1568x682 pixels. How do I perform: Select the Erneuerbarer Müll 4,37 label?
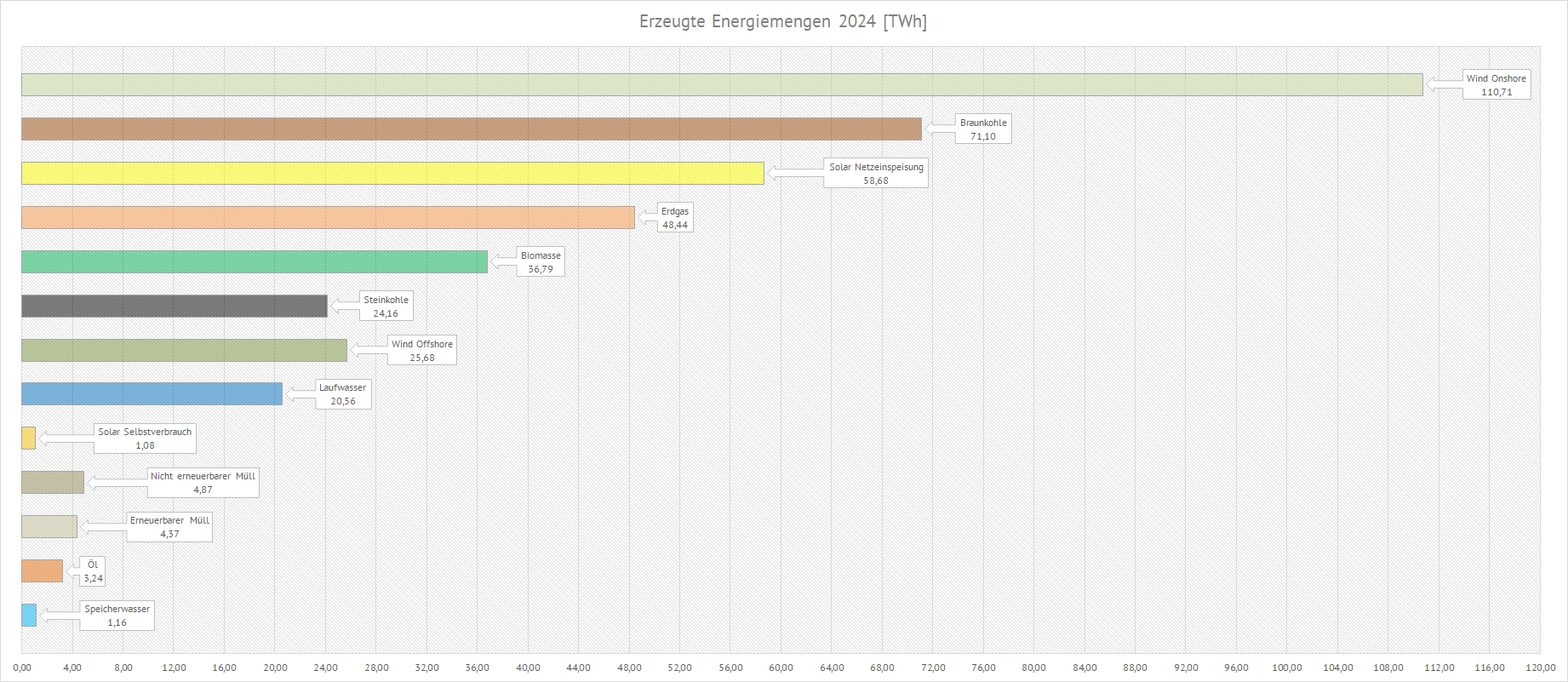[169, 527]
